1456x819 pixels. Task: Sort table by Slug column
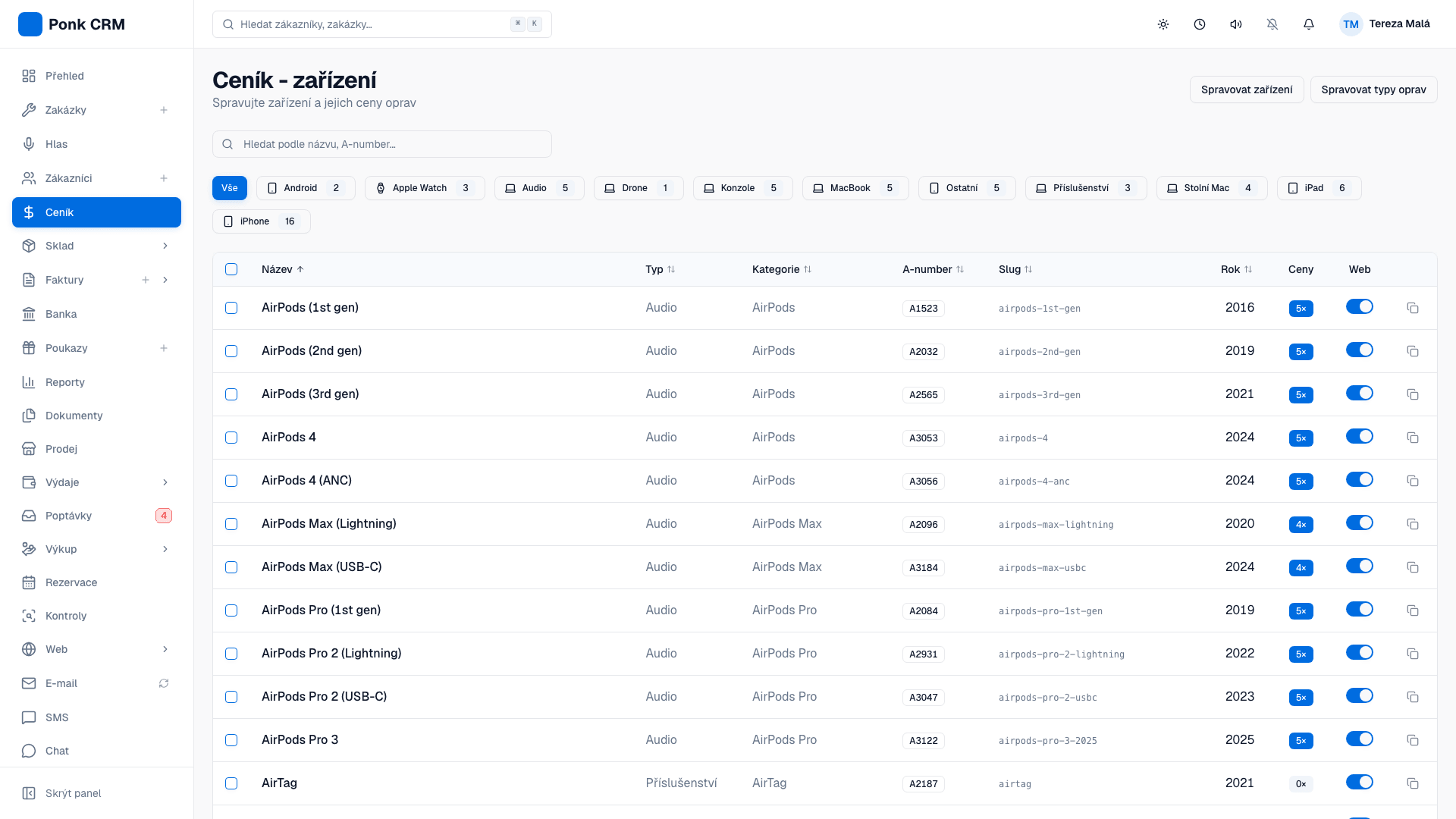click(x=1015, y=269)
